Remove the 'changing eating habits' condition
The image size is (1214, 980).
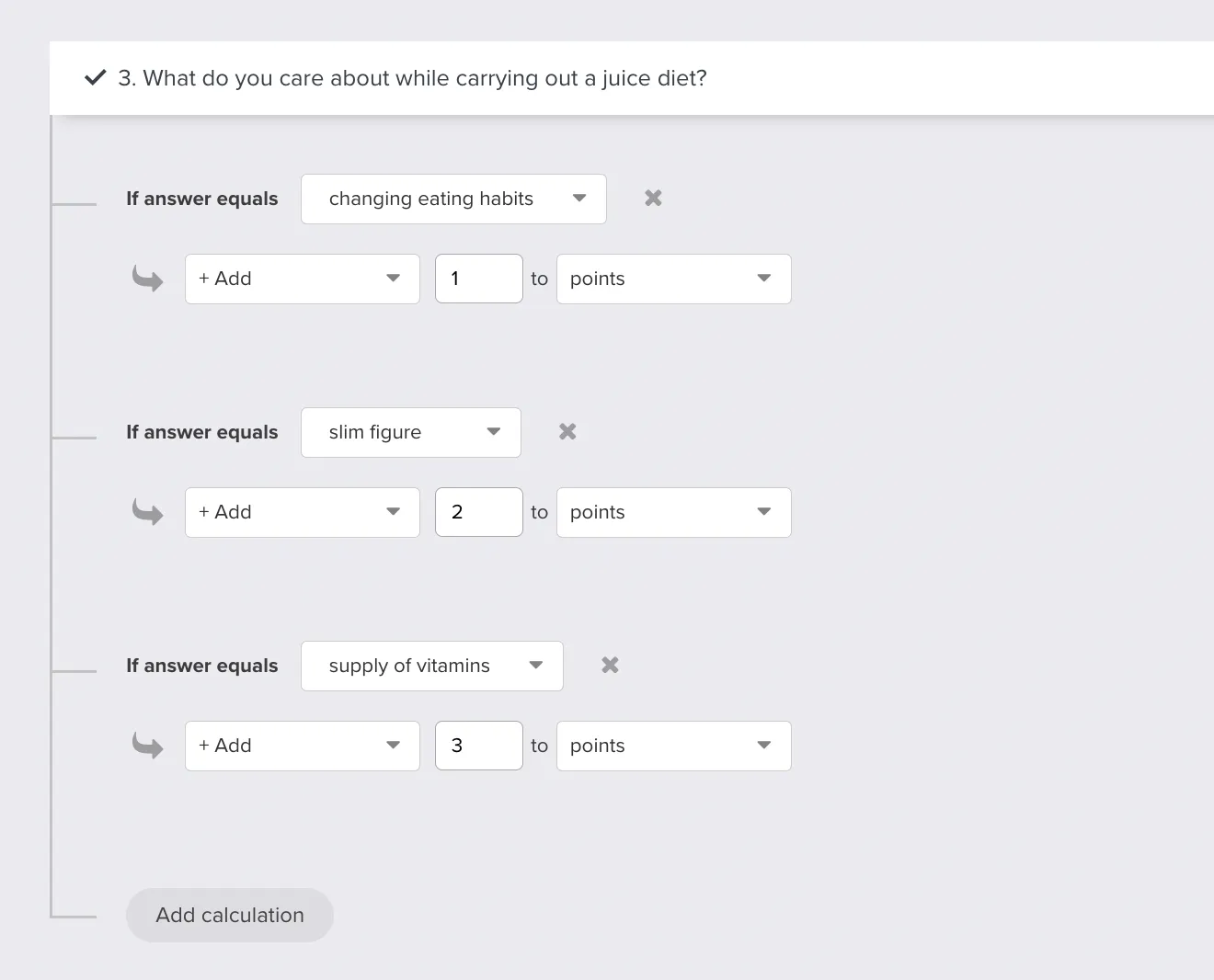coord(653,199)
